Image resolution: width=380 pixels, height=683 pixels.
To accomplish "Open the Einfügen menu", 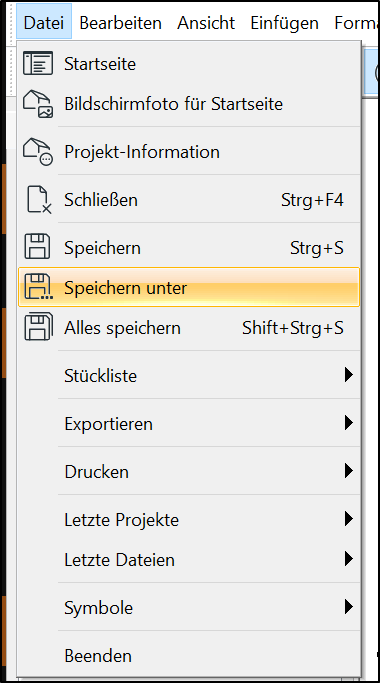I will (x=284, y=22).
